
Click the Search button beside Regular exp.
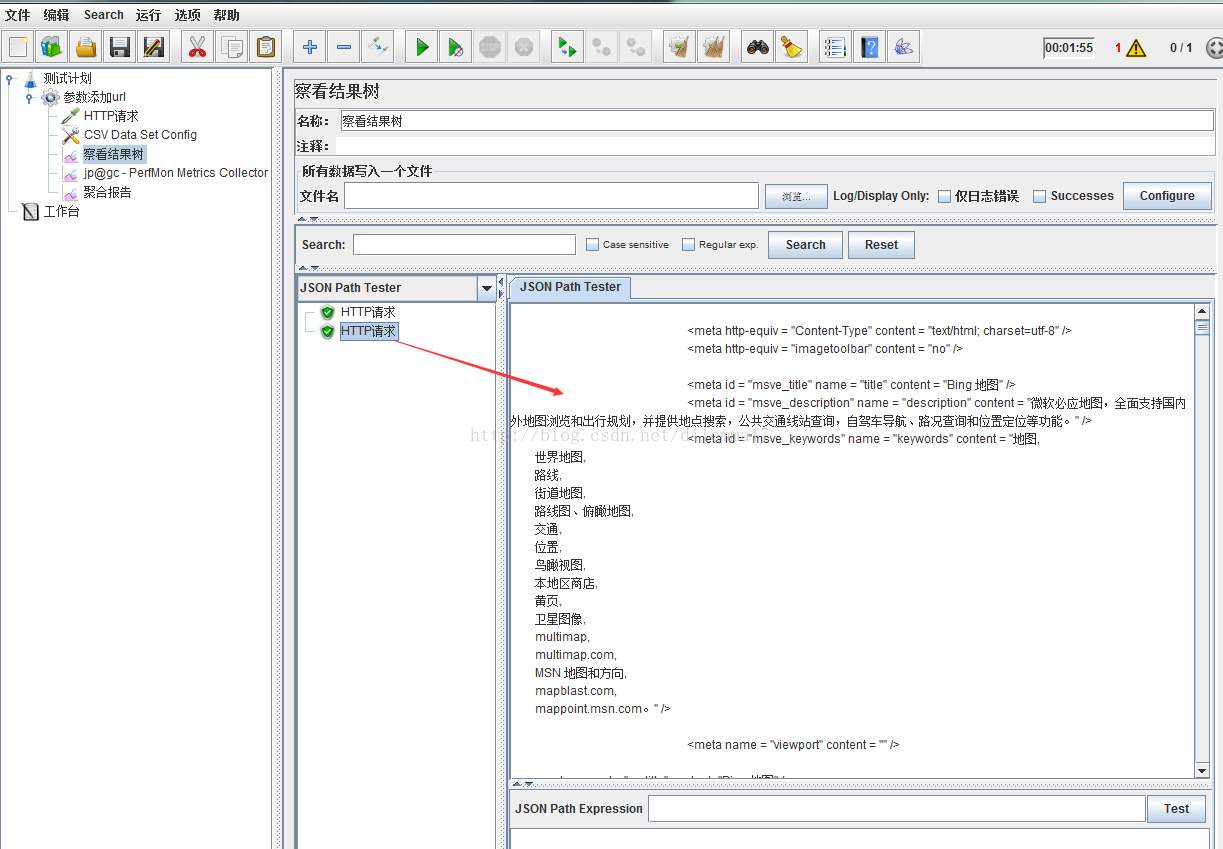click(x=805, y=245)
